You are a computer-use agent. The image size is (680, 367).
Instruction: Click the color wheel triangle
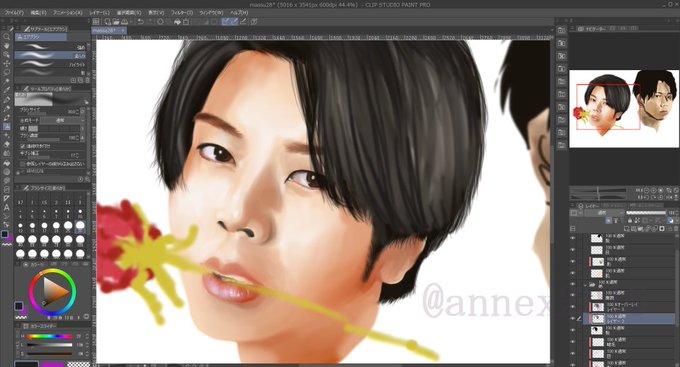pos(55,292)
